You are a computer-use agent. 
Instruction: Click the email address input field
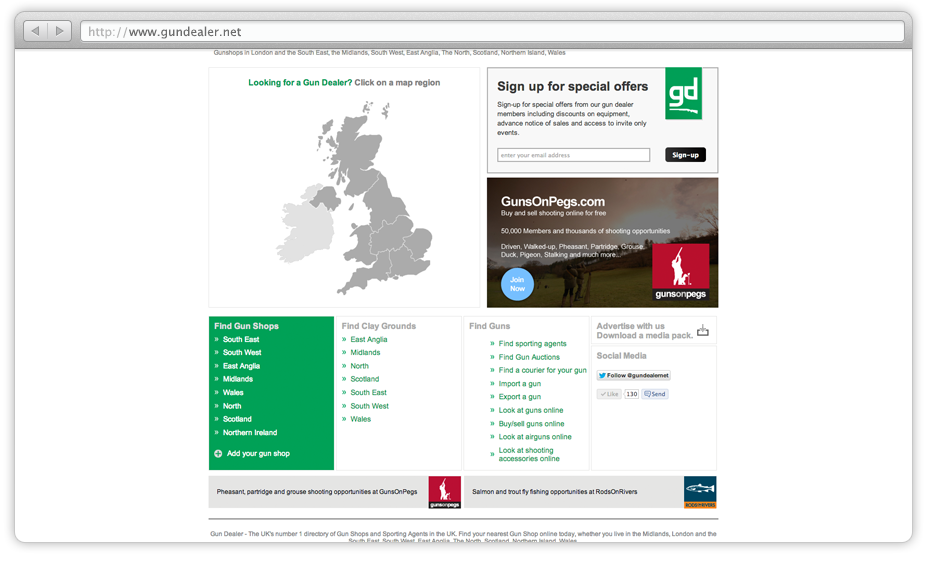[573, 155]
